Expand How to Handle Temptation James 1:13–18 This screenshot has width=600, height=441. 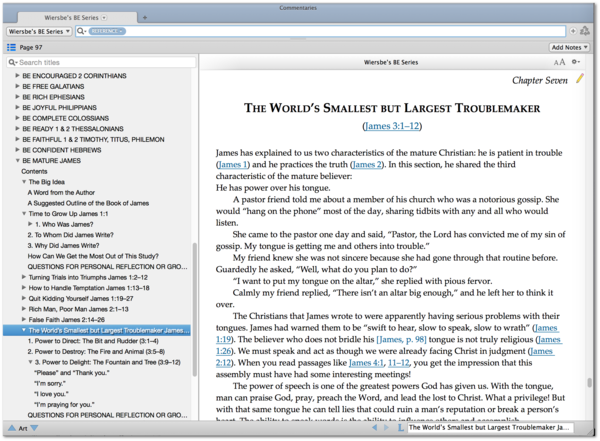point(24,287)
